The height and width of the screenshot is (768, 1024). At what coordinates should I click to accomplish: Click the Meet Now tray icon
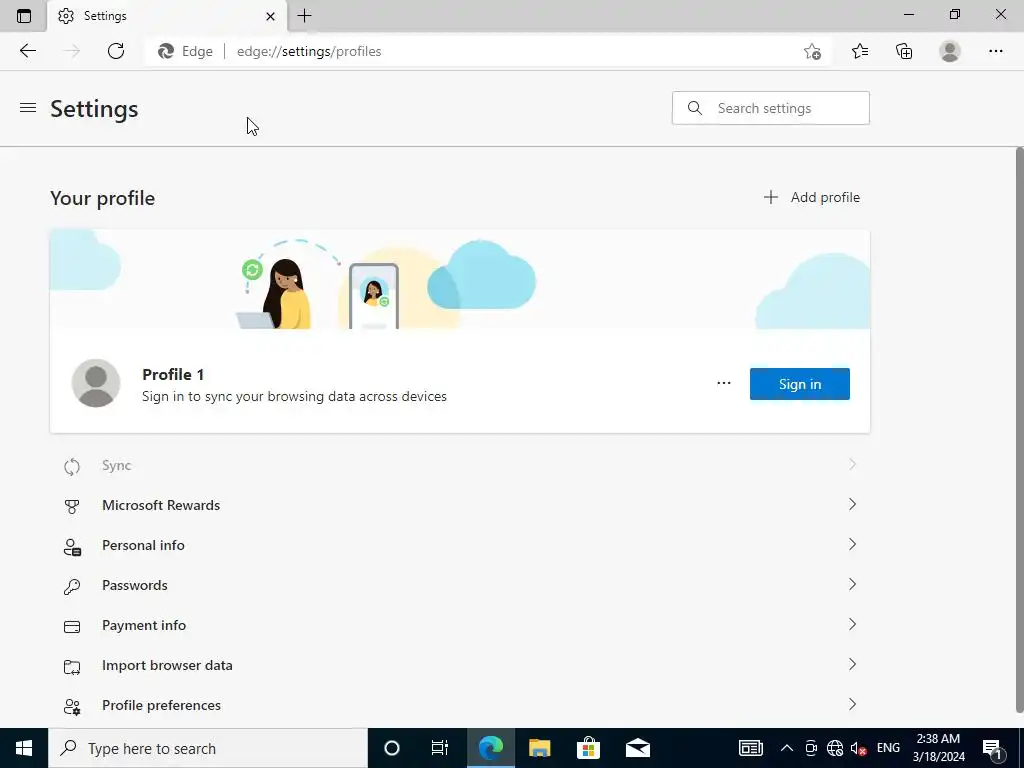click(x=811, y=748)
